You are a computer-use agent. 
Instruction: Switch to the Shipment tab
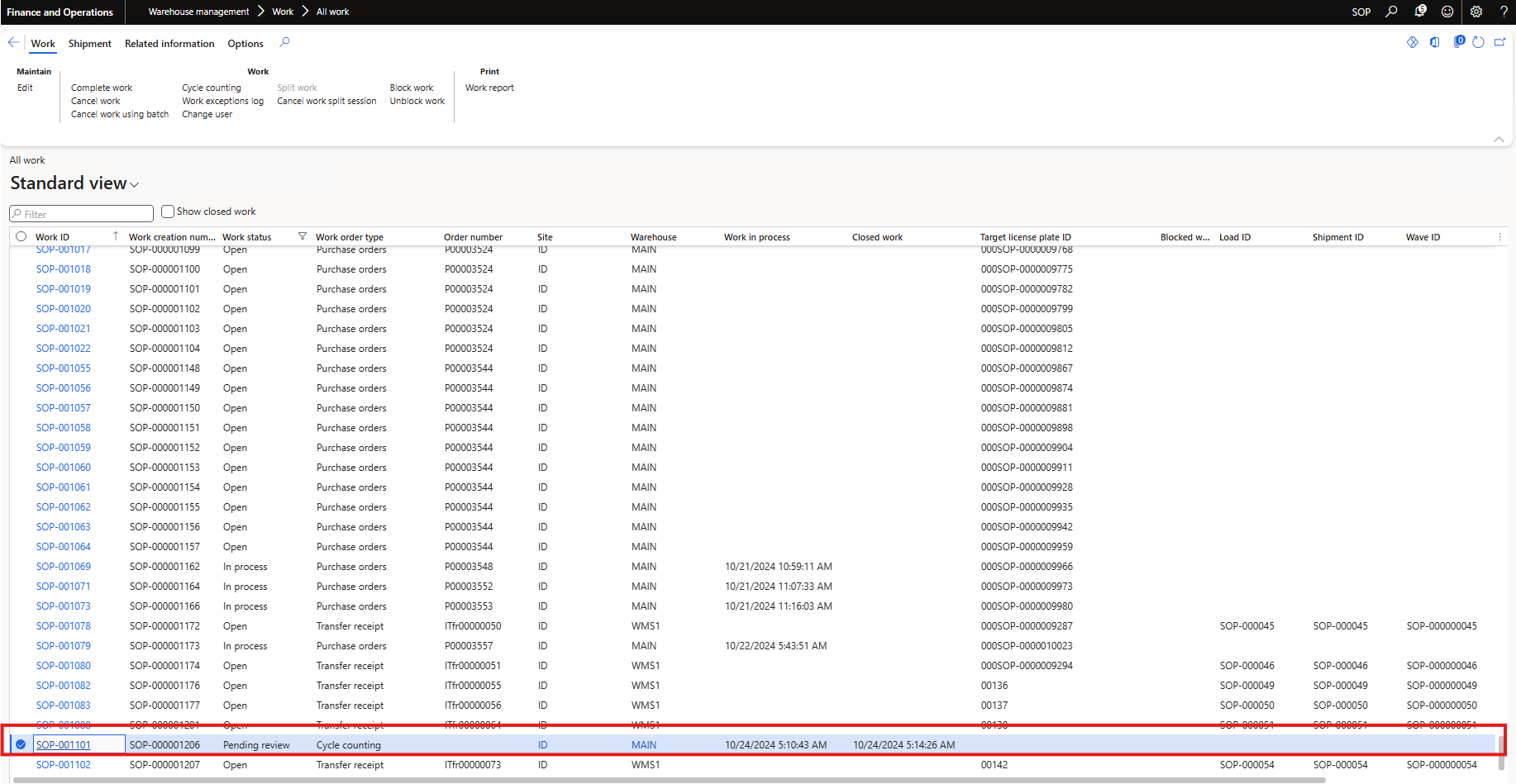point(89,44)
